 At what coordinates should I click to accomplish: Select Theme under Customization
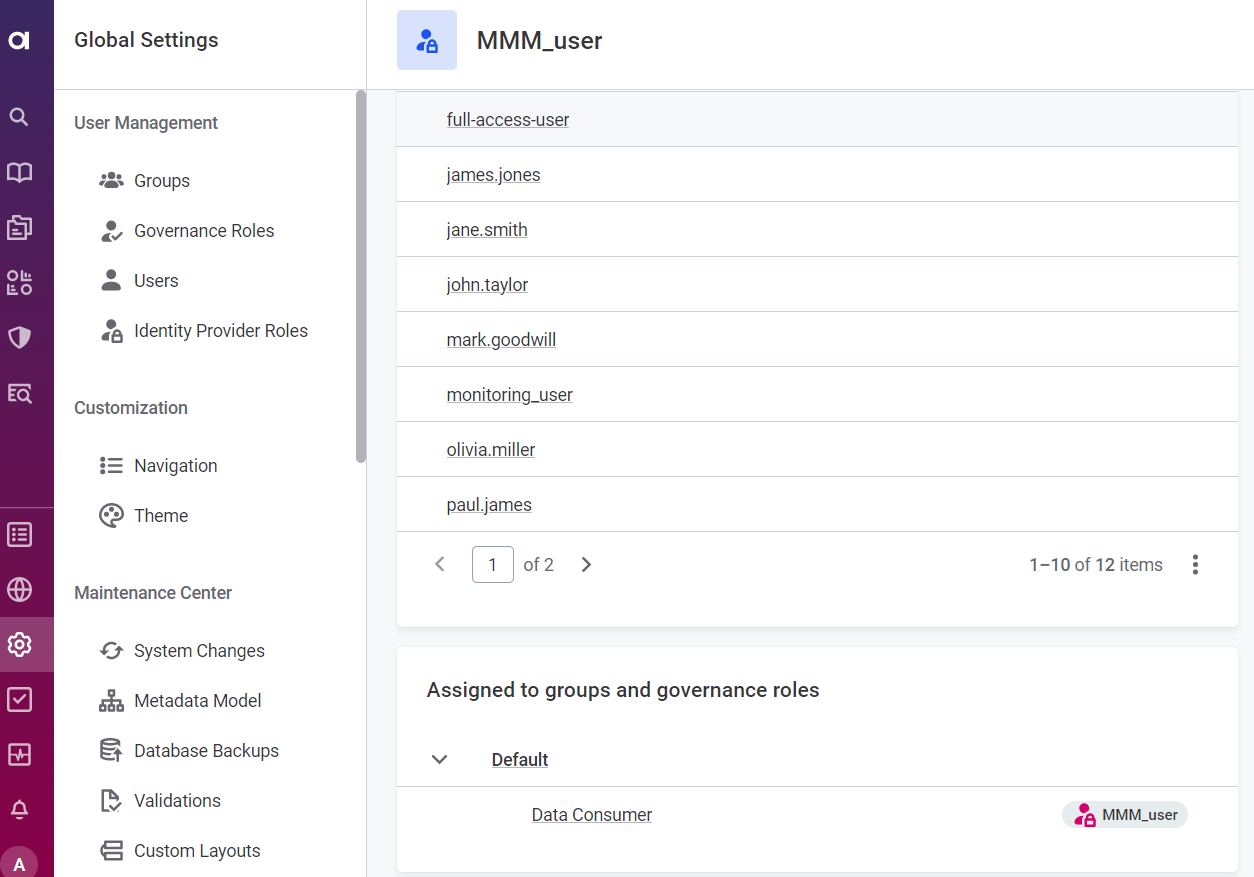tap(161, 515)
